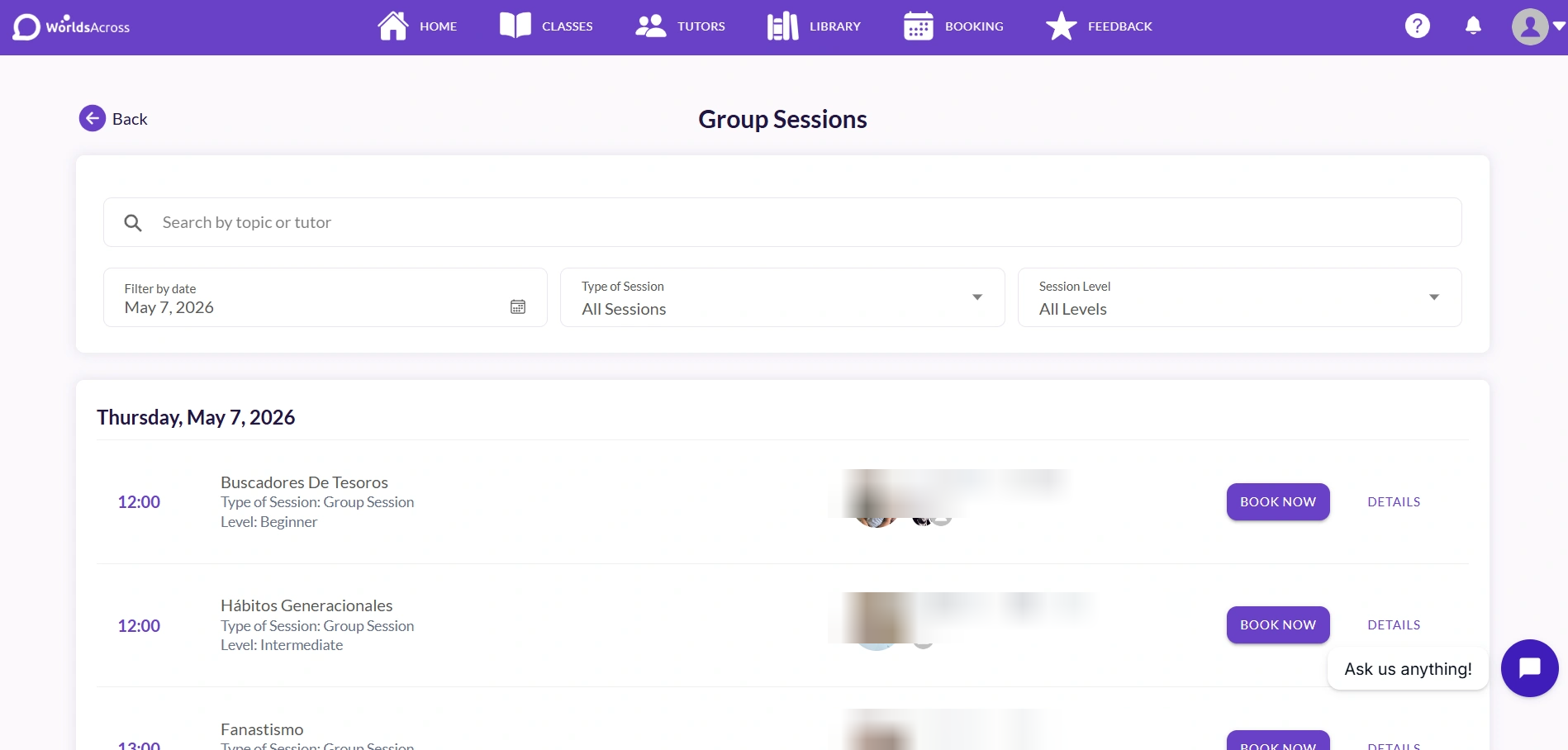Open the Session Level dropdown

[x=1240, y=297]
